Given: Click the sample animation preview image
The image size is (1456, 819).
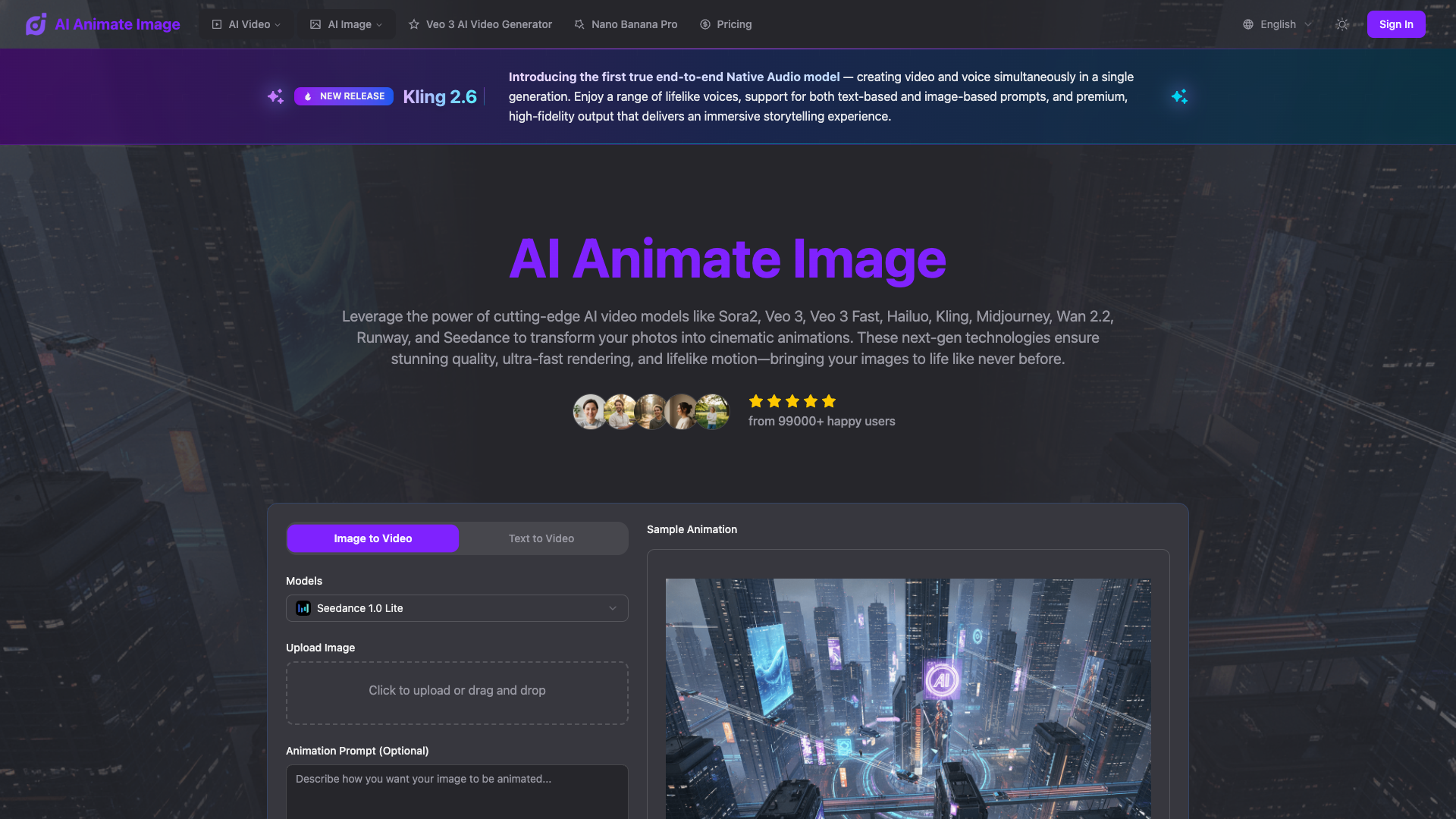Looking at the screenshot, I should point(908,698).
